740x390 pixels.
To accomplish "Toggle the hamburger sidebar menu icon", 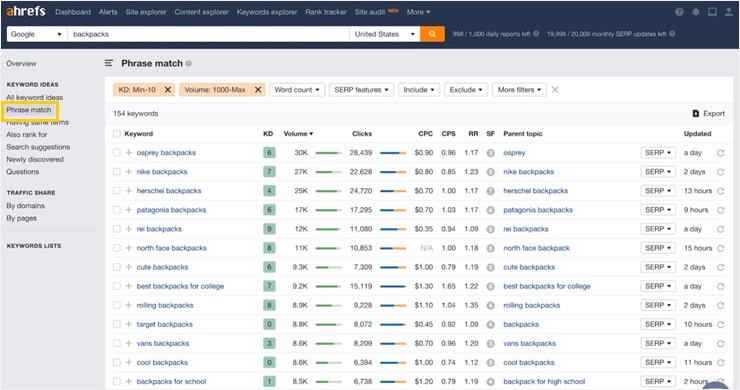I will pos(109,63).
